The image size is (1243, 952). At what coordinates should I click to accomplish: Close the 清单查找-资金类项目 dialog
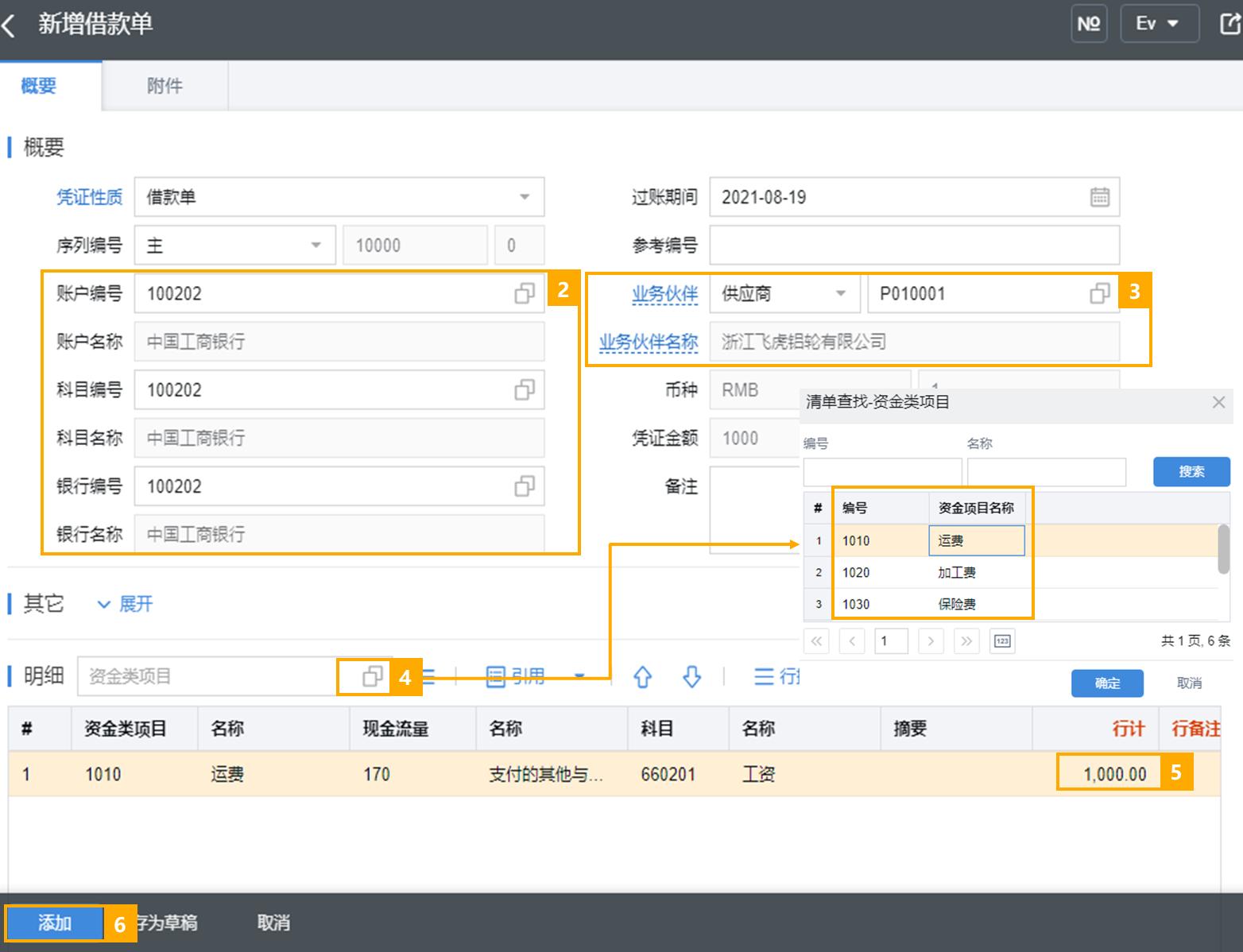1218,402
